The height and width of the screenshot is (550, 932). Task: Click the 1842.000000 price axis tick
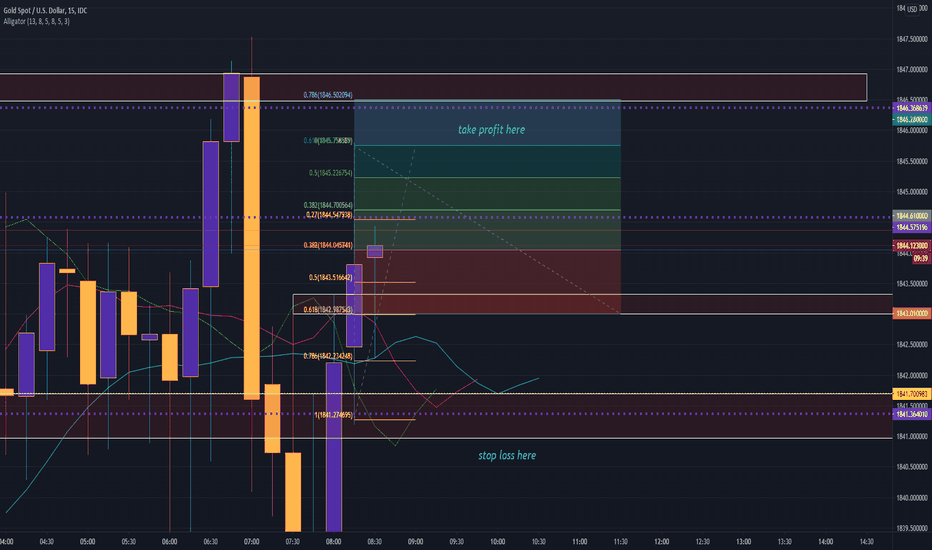coord(912,375)
